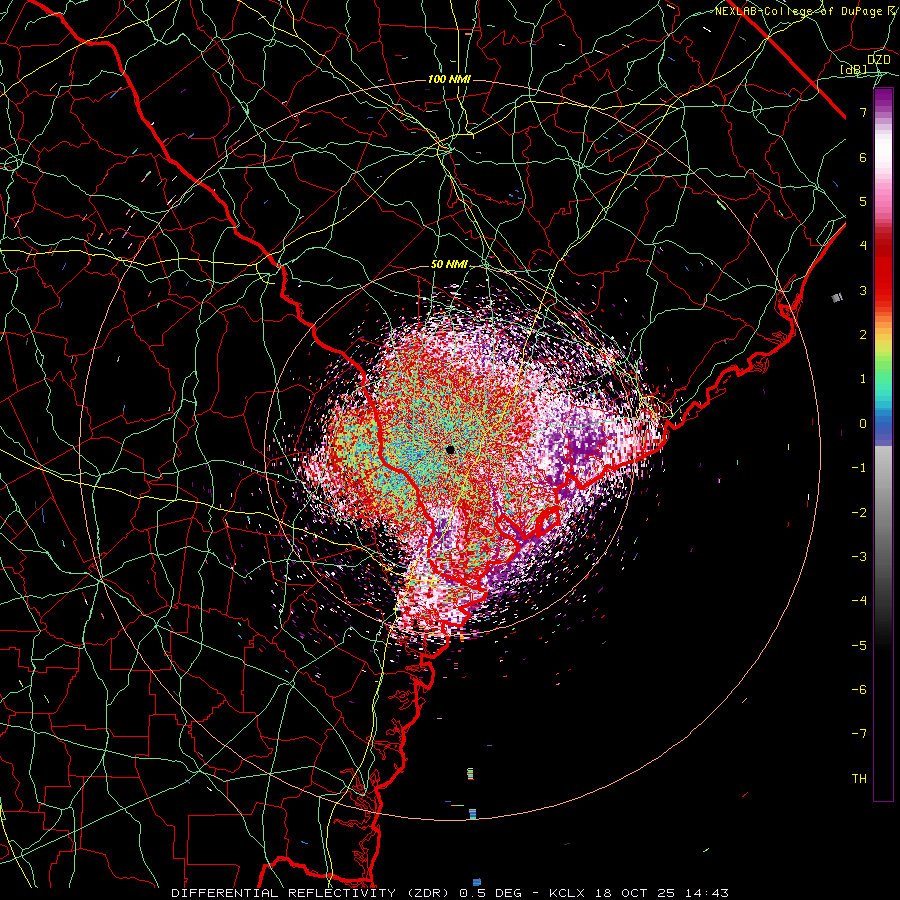Click the black KCLX radar site dot
Image resolution: width=900 pixels, height=900 pixels.
point(451,449)
